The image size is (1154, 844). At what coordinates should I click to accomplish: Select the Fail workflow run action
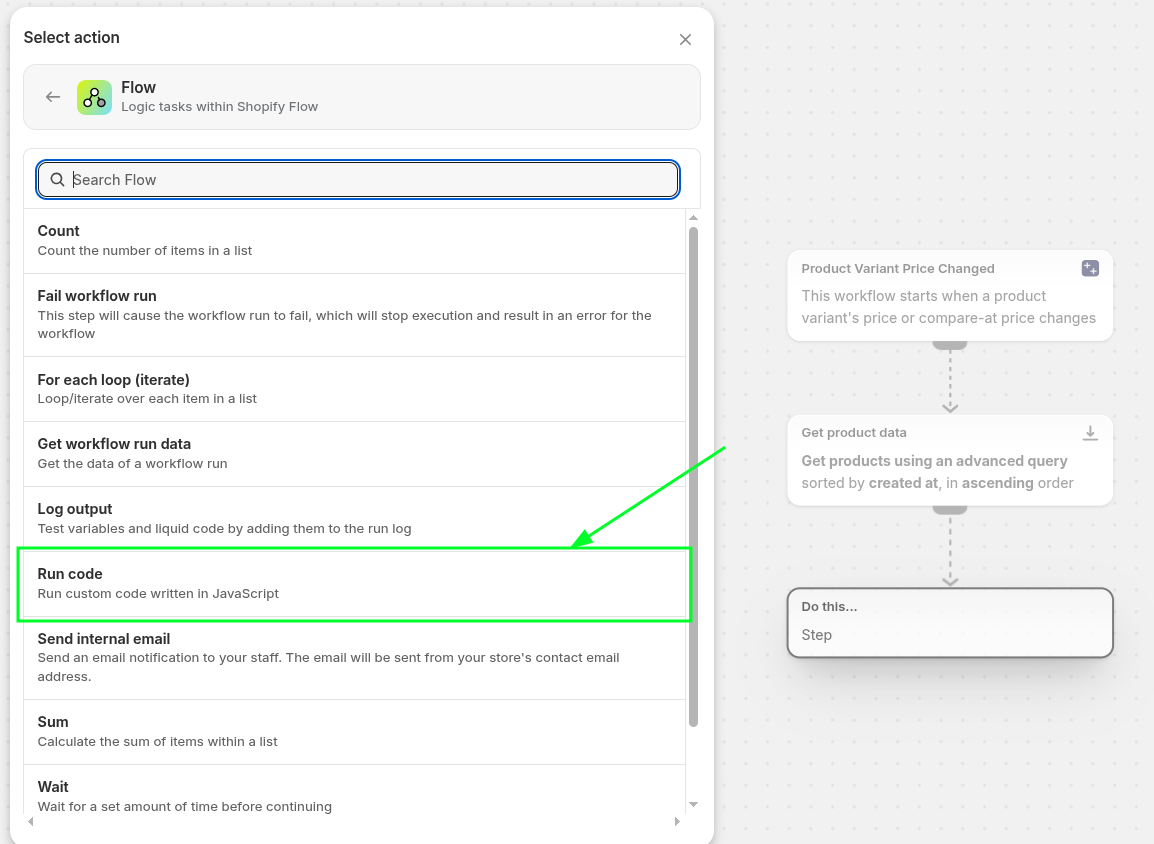point(354,314)
